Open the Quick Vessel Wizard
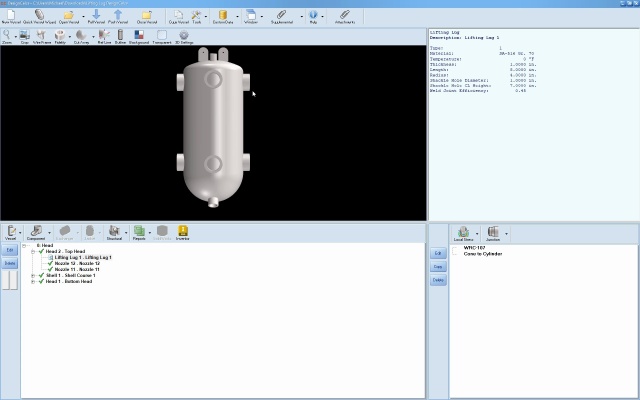 [39, 15]
